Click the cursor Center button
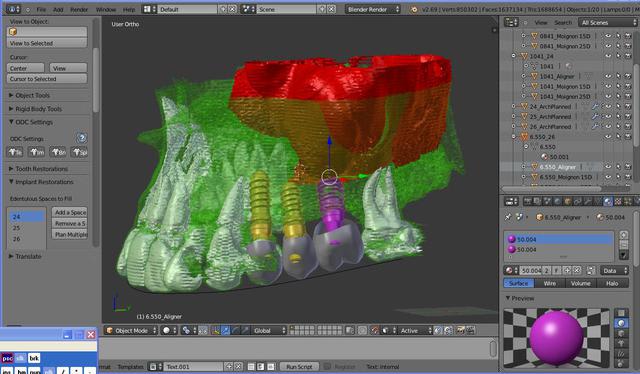The width and height of the screenshot is (640, 374). click(26, 68)
